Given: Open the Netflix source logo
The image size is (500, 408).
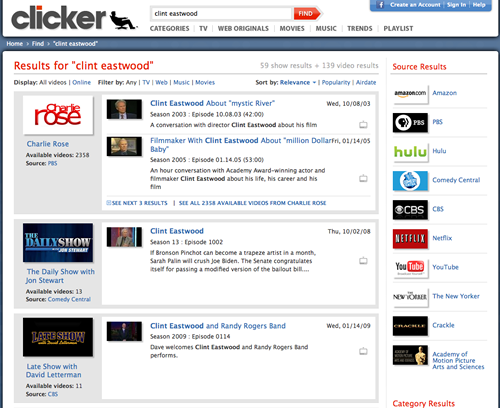Looking at the screenshot, I should (410, 239).
